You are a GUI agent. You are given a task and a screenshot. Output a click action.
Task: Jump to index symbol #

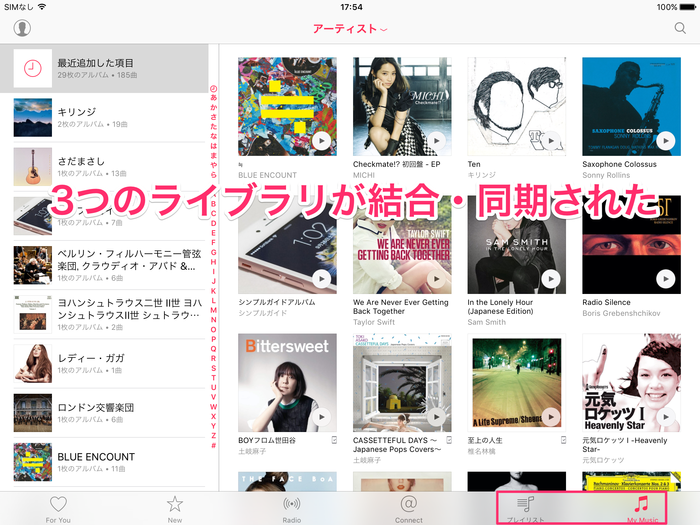tap(213, 445)
